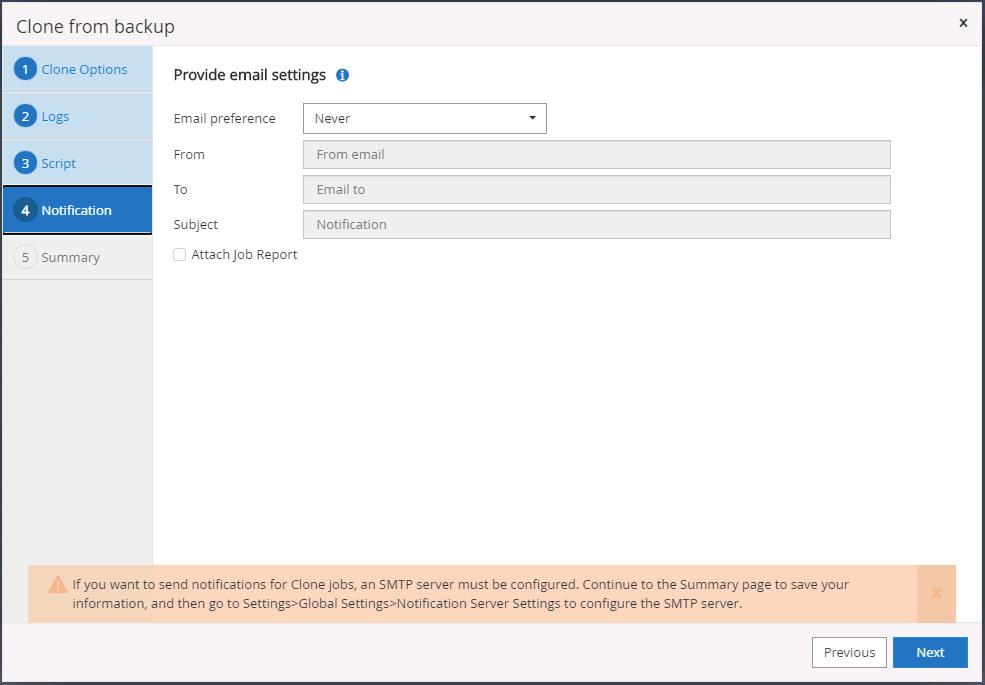Open the Email preference dropdown
Screen dimensions: 985x685
(424, 118)
